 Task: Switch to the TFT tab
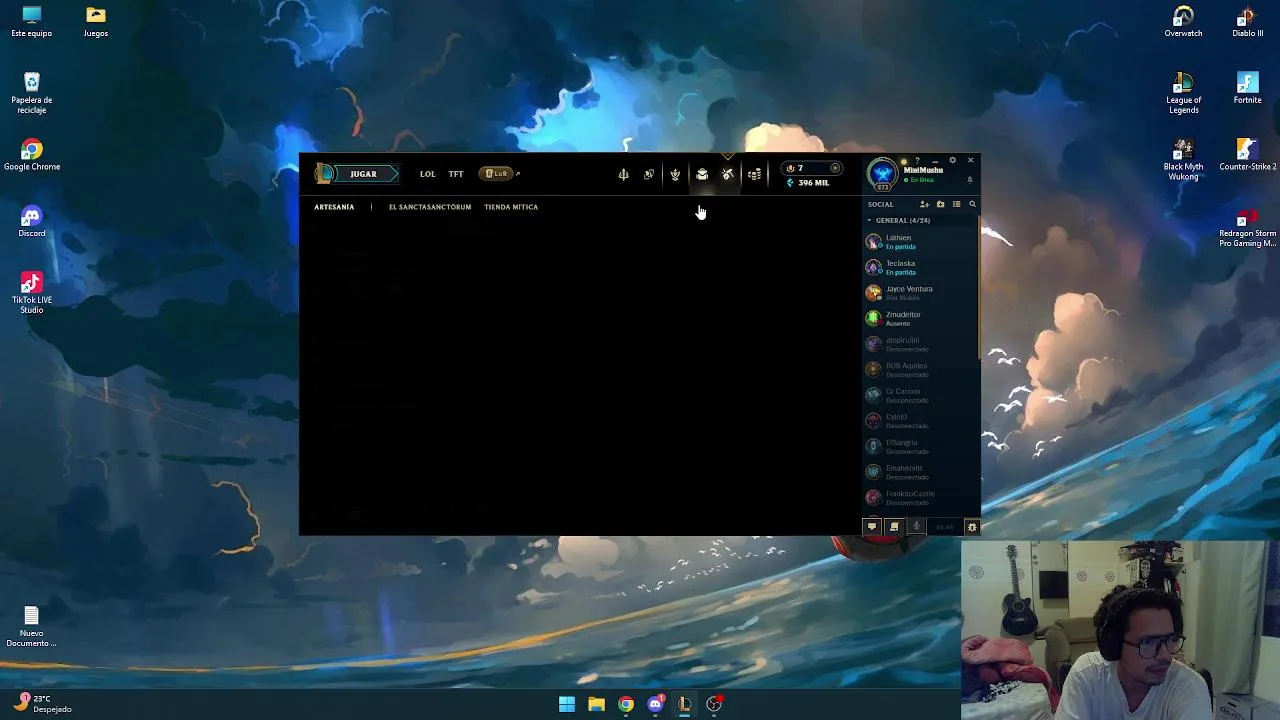click(456, 174)
